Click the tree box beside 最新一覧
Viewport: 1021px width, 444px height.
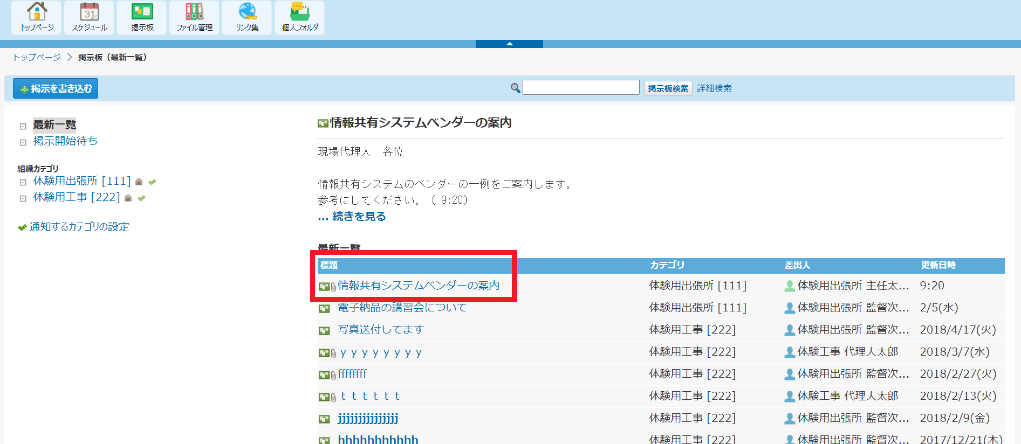[x=23, y=126]
